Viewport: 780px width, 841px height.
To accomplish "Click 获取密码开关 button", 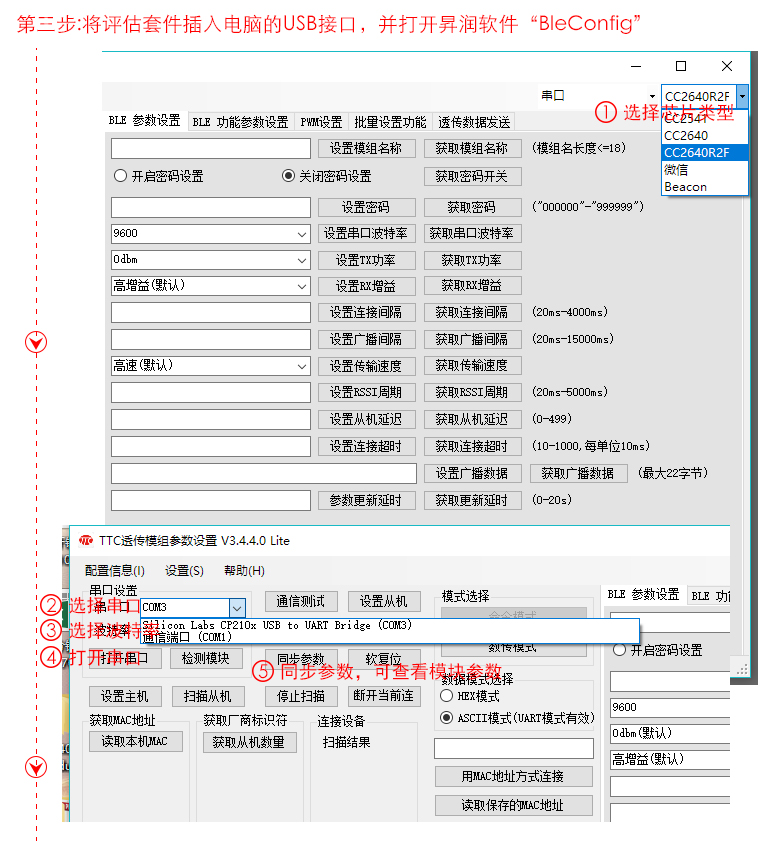I will (x=473, y=176).
